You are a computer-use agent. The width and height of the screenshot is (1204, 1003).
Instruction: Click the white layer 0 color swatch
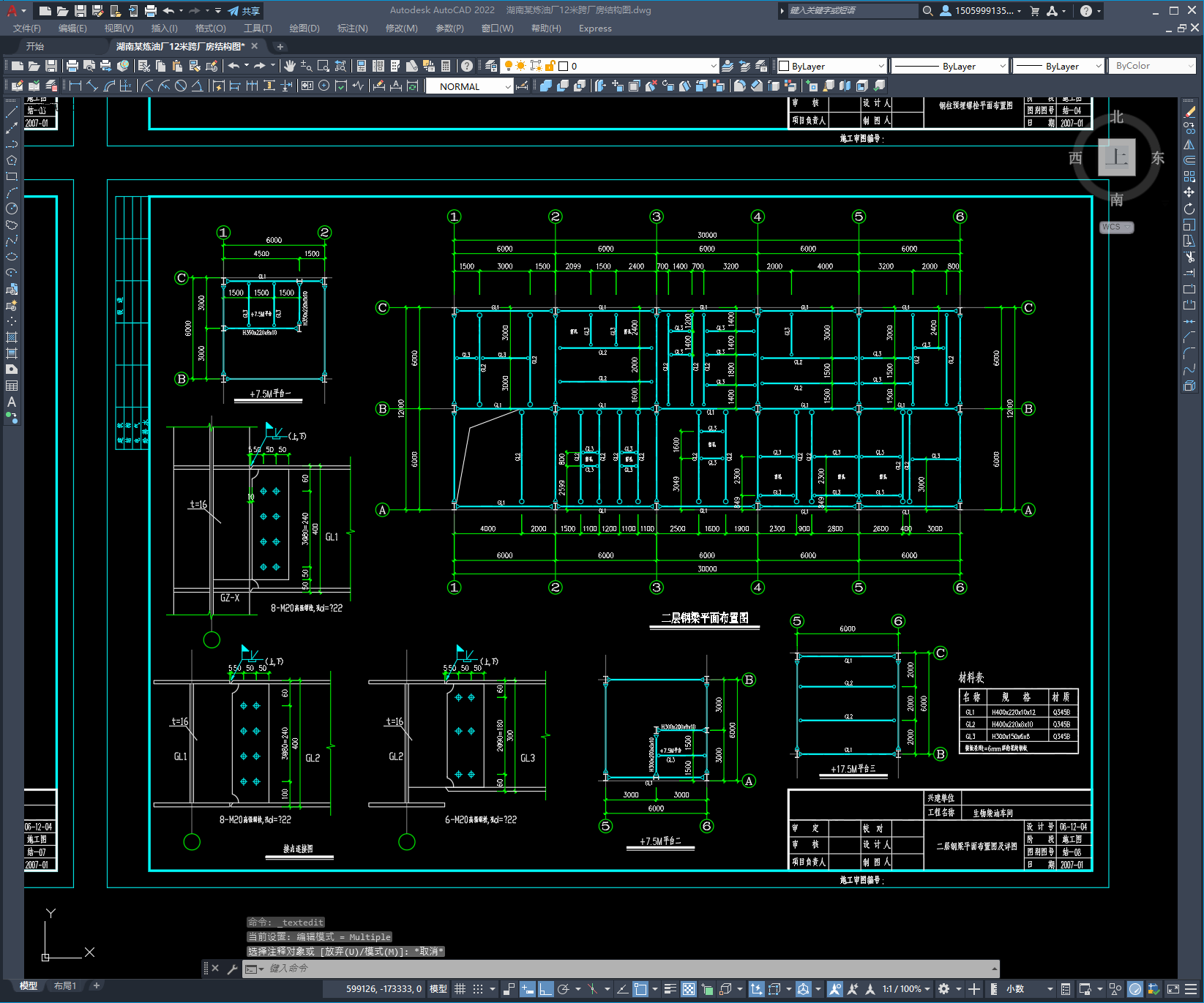[563, 66]
